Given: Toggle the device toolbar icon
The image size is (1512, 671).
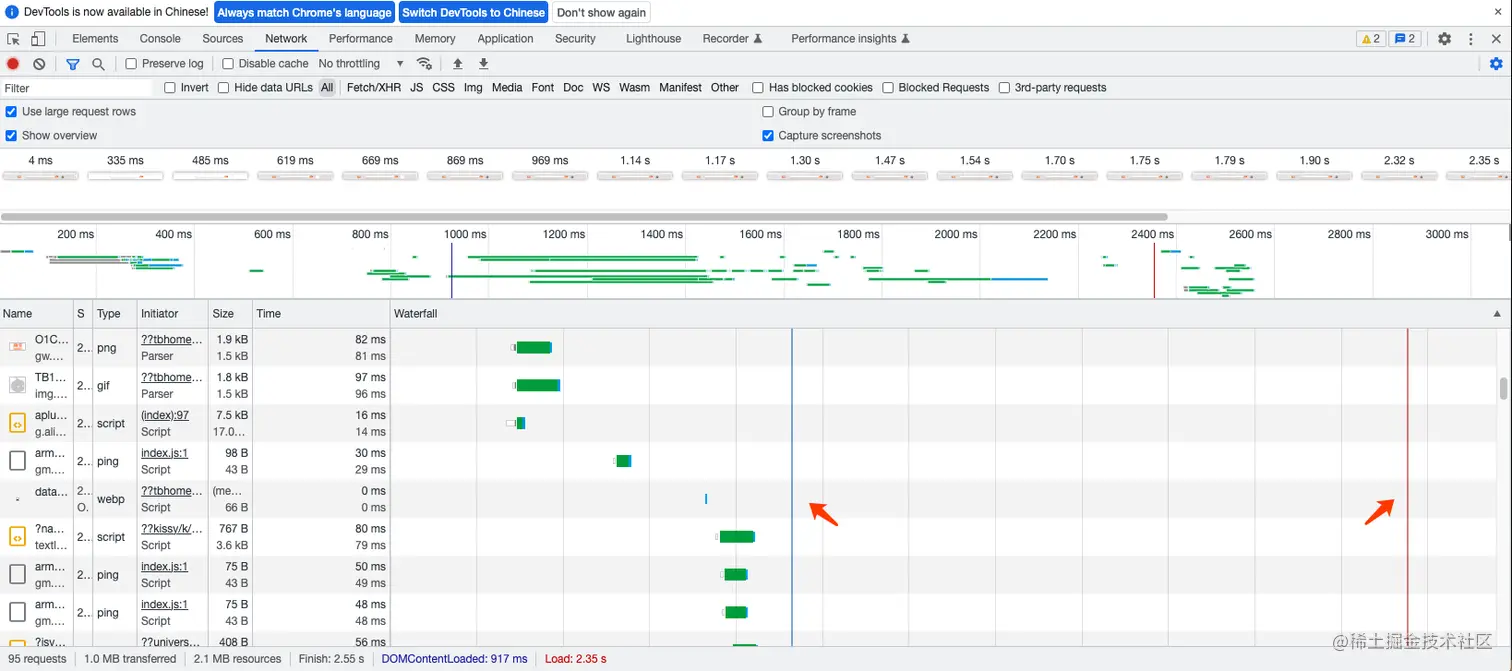Looking at the screenshot, I should (x=38, y=39).
